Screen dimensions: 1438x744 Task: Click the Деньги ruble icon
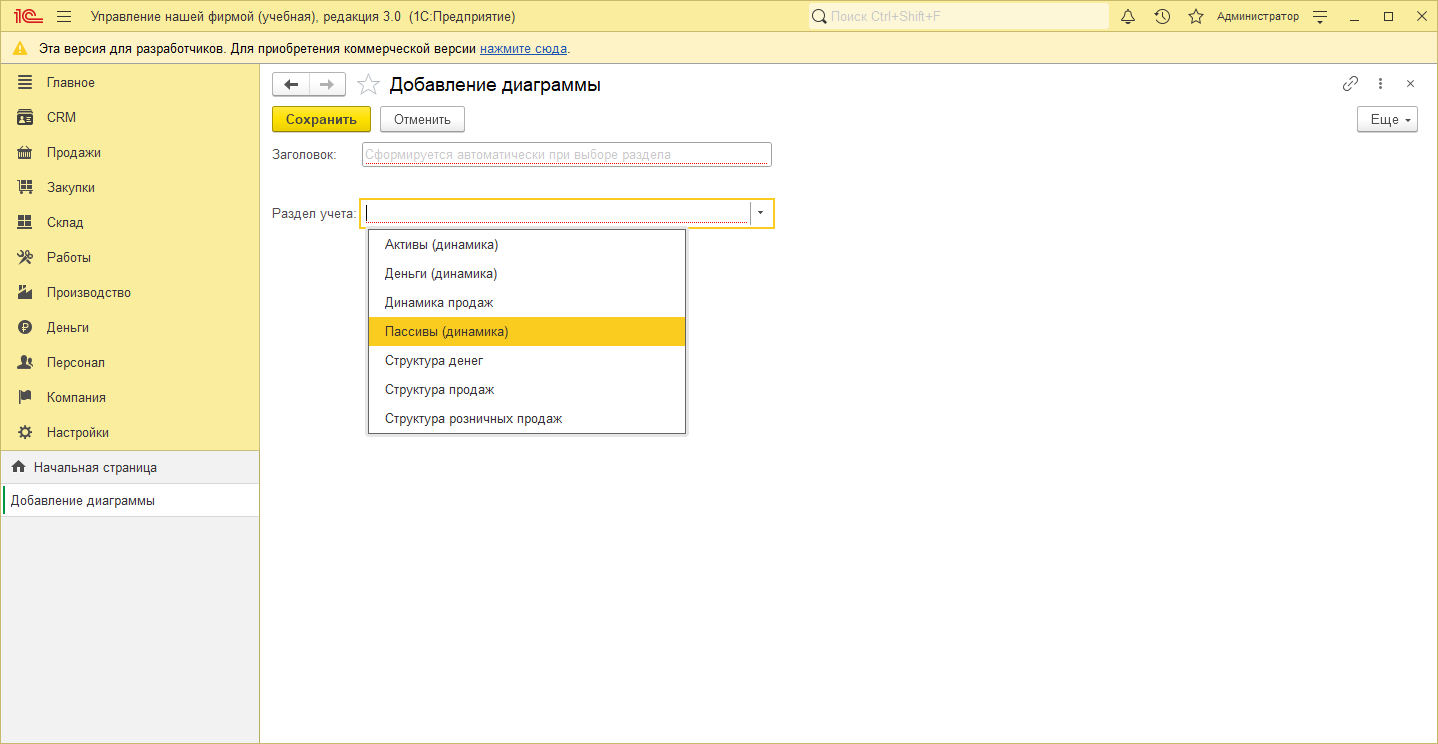pyautogui.click(x=25, y=327)
